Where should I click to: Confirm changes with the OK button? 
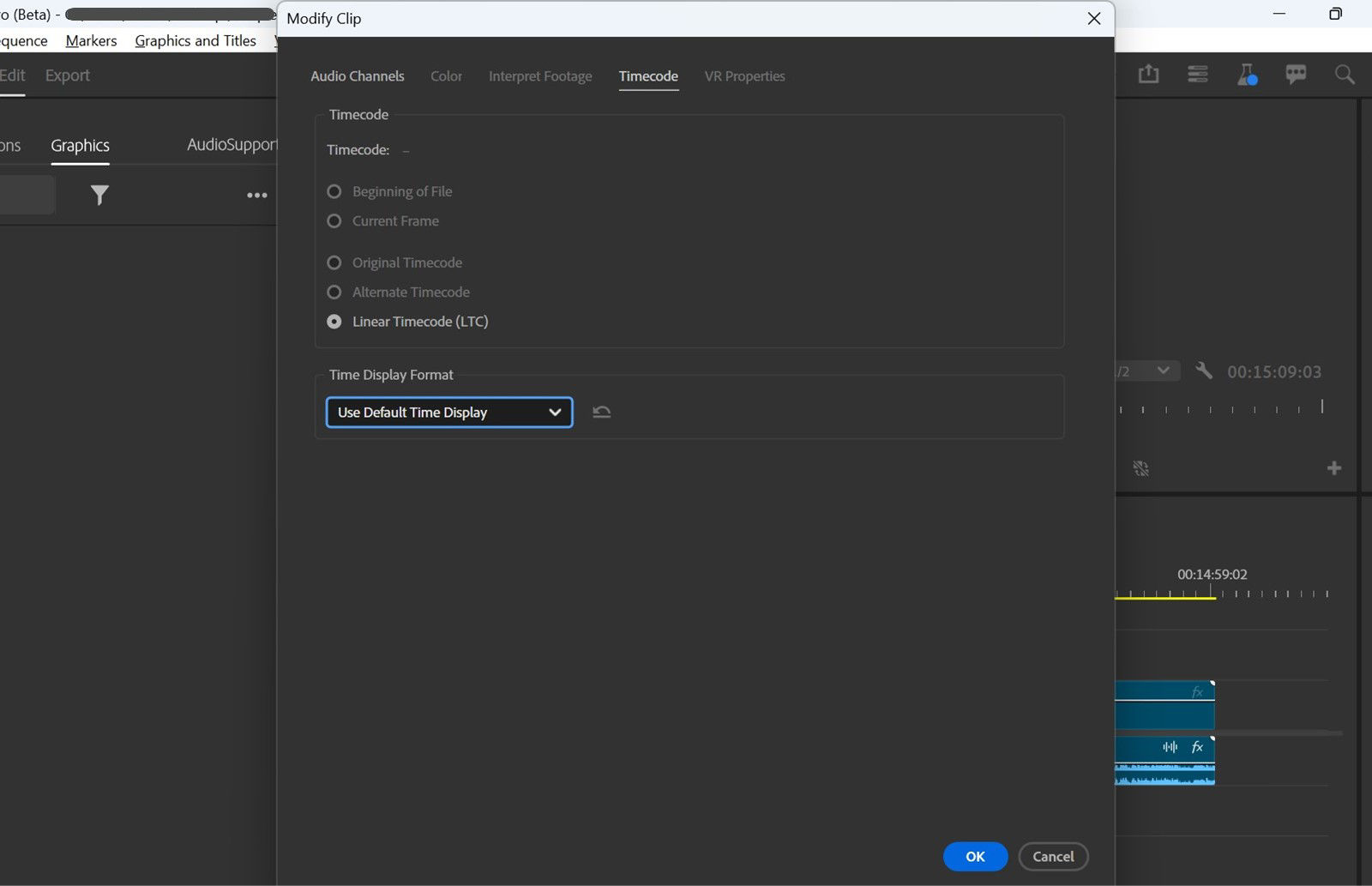(x=975, y=856)
